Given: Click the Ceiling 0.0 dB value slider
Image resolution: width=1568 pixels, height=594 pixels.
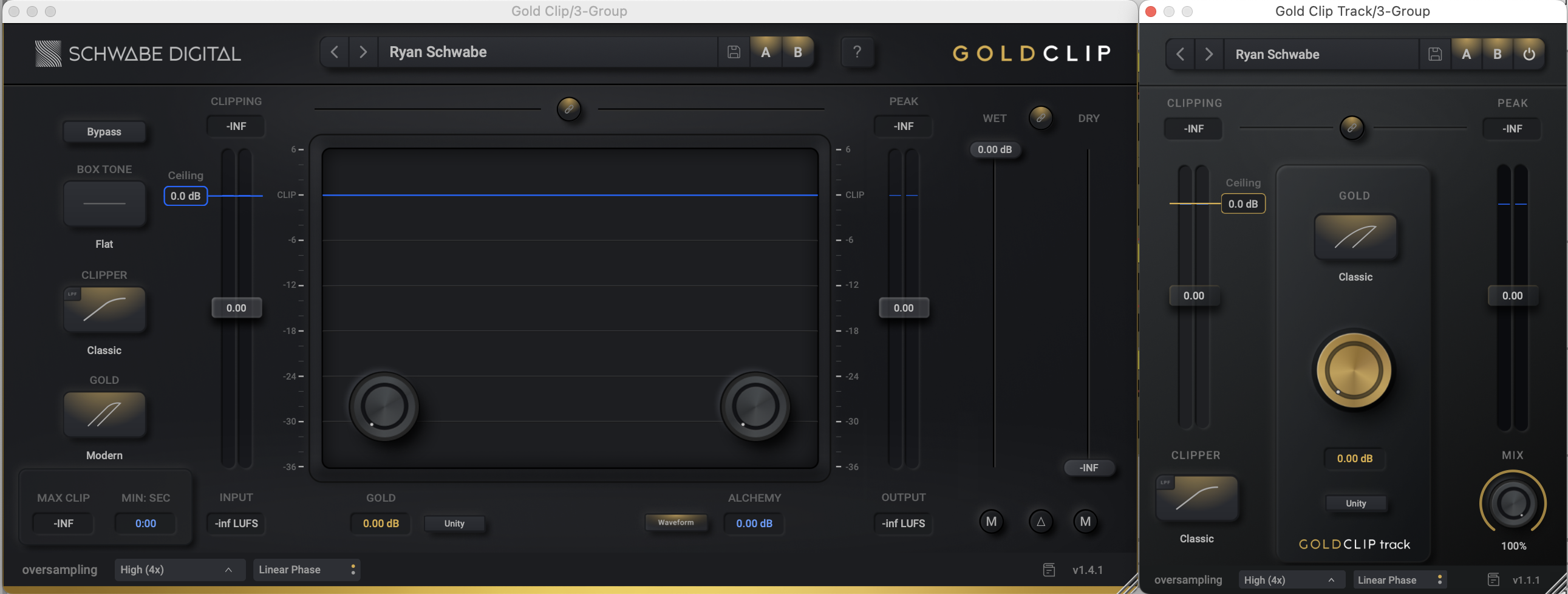Looking at the screenshot, I should point(185,196).
